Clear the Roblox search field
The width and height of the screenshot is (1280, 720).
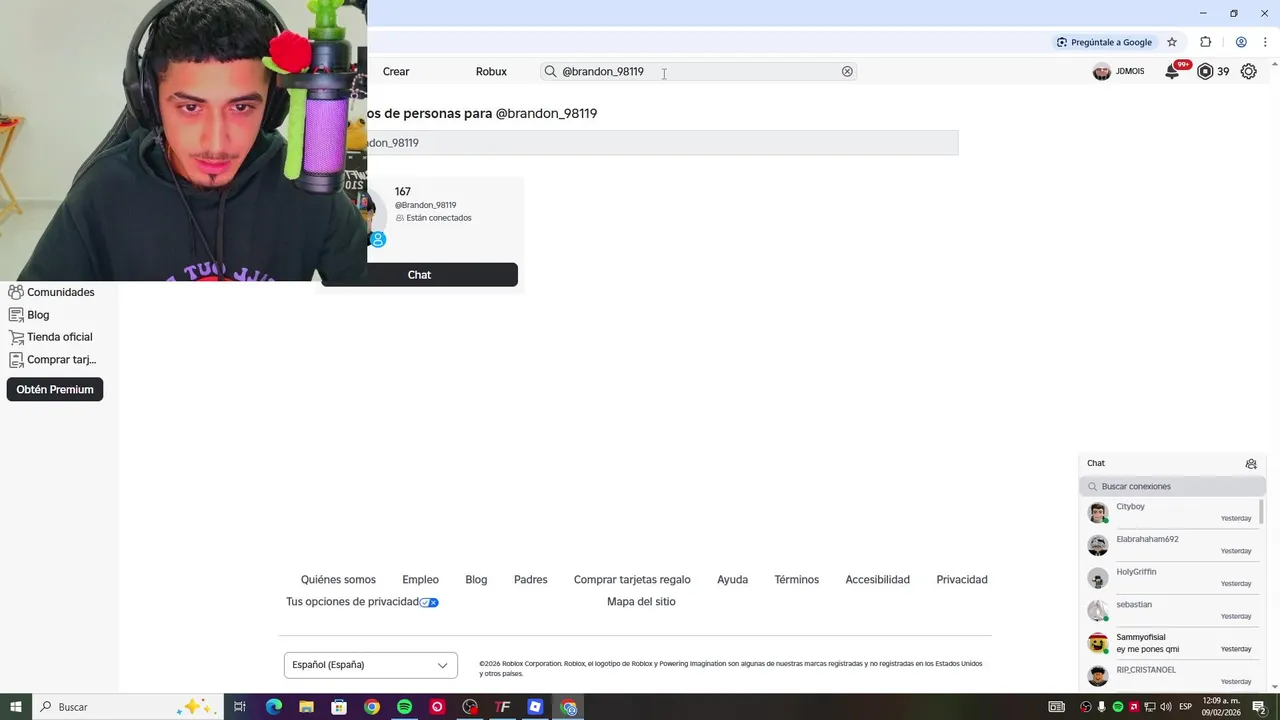click(x=847, y=71)
